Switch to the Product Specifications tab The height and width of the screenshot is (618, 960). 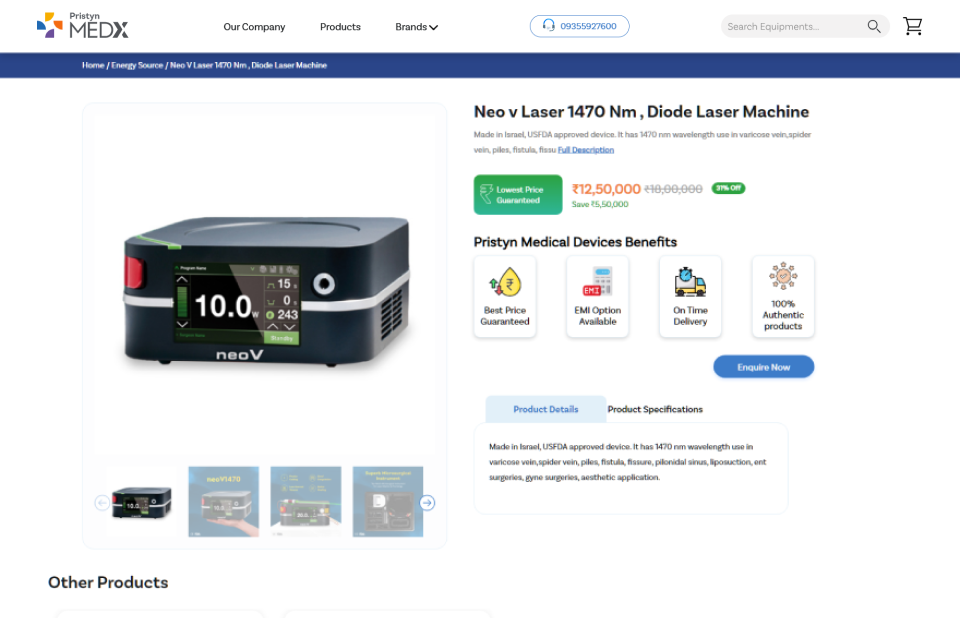[655, 409]
